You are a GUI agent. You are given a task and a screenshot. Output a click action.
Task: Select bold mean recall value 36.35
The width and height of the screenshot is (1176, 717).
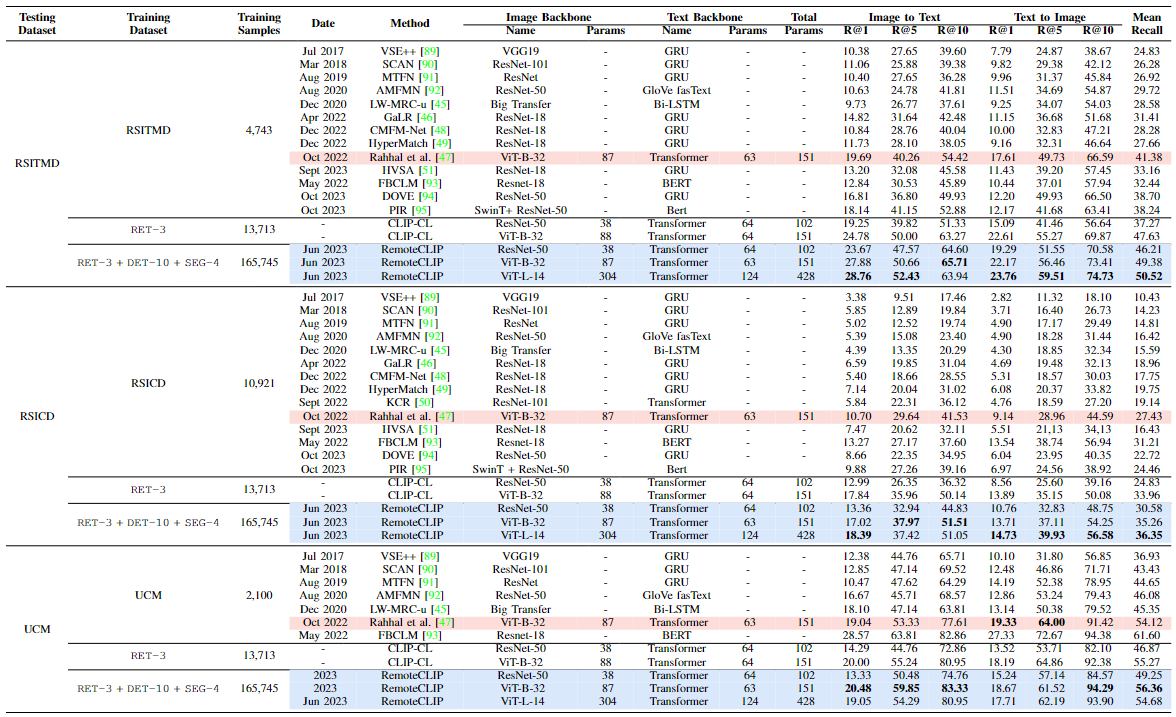point(1148,536)
